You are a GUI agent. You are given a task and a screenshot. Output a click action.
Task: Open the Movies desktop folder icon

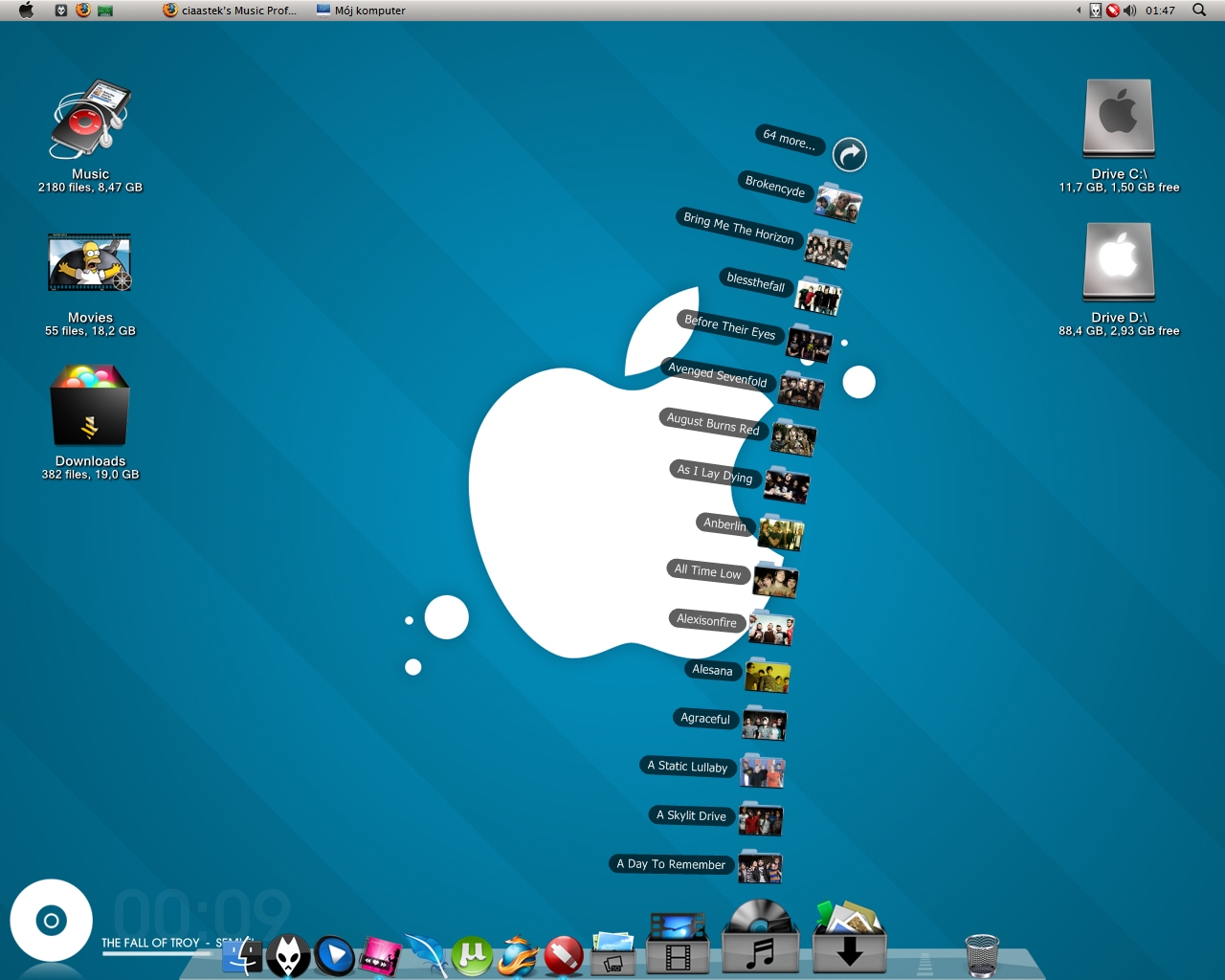(90, 261)
